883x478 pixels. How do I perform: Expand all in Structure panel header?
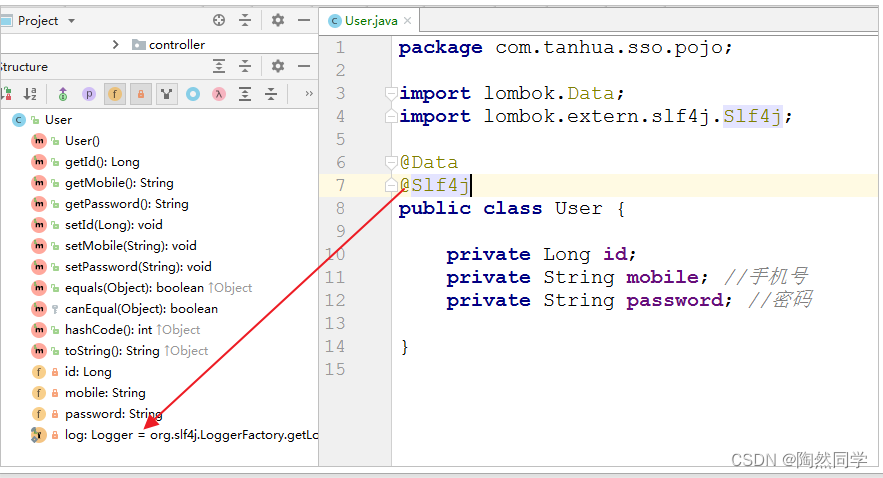click(219, 66)
